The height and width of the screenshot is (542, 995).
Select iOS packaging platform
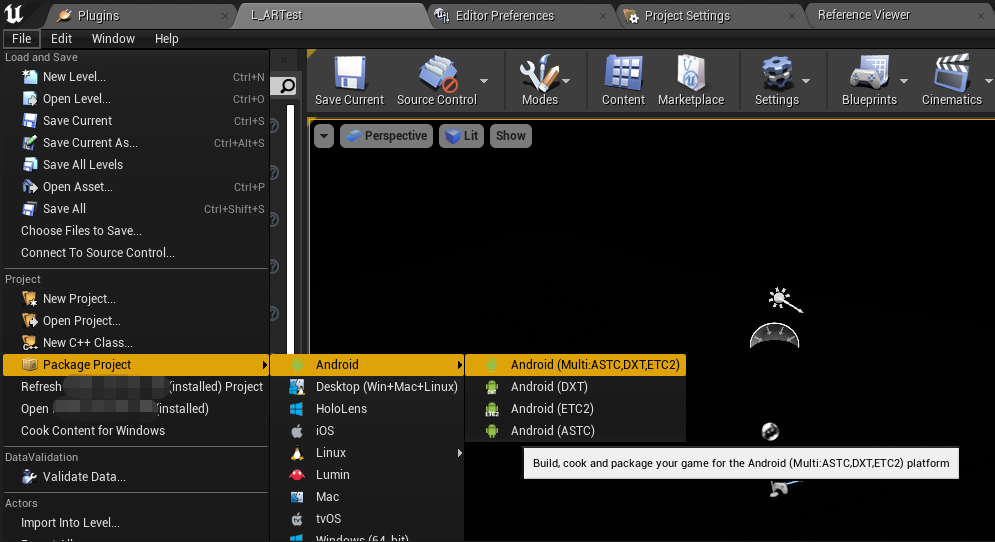coord(367,431)
